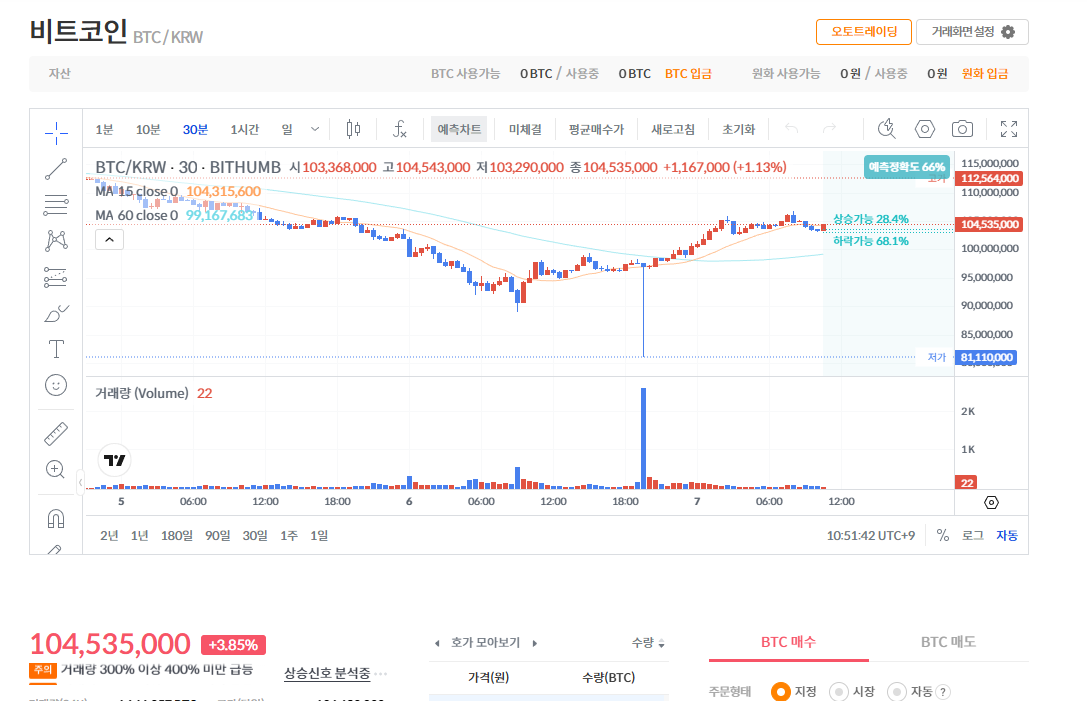
Task: Click the previous arrow beside 호가 모아보기
Action: tap(437, 643)
